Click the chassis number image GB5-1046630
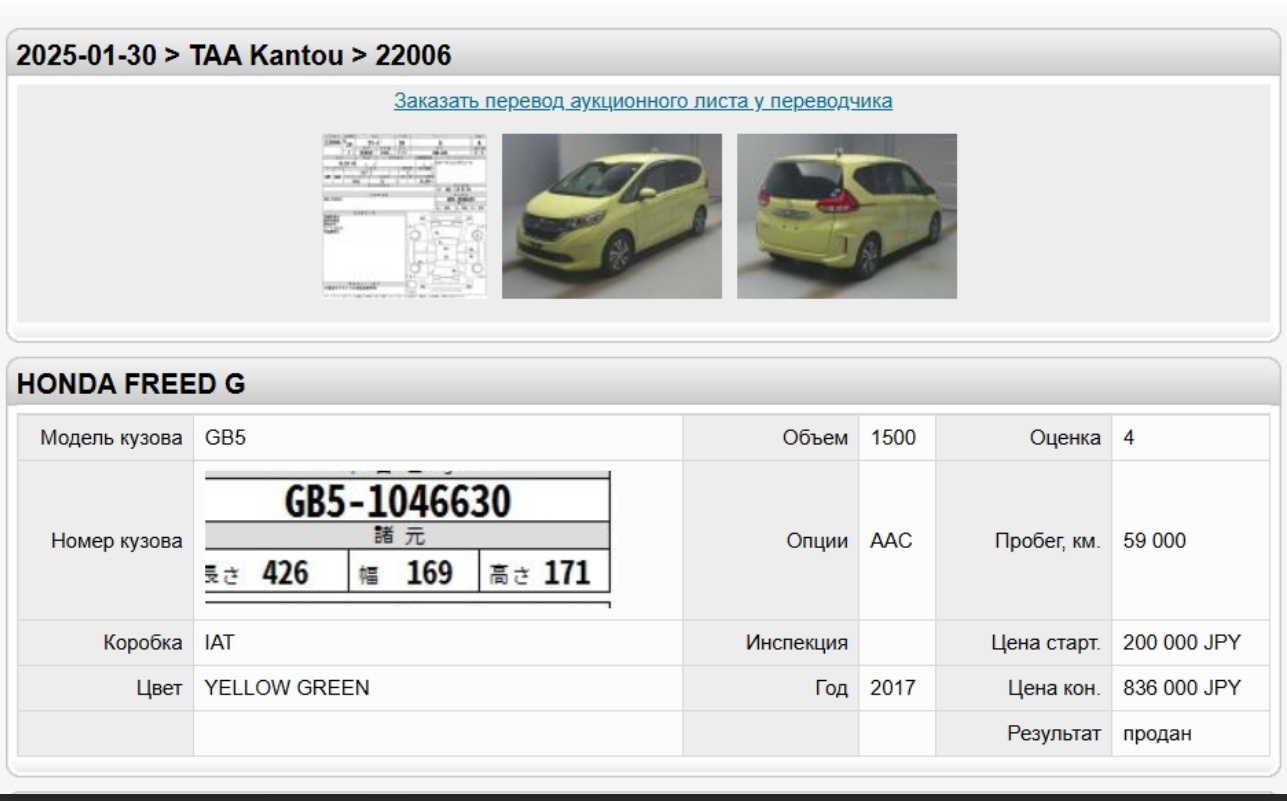This screenshot has height=801, width=1287. 408,539
